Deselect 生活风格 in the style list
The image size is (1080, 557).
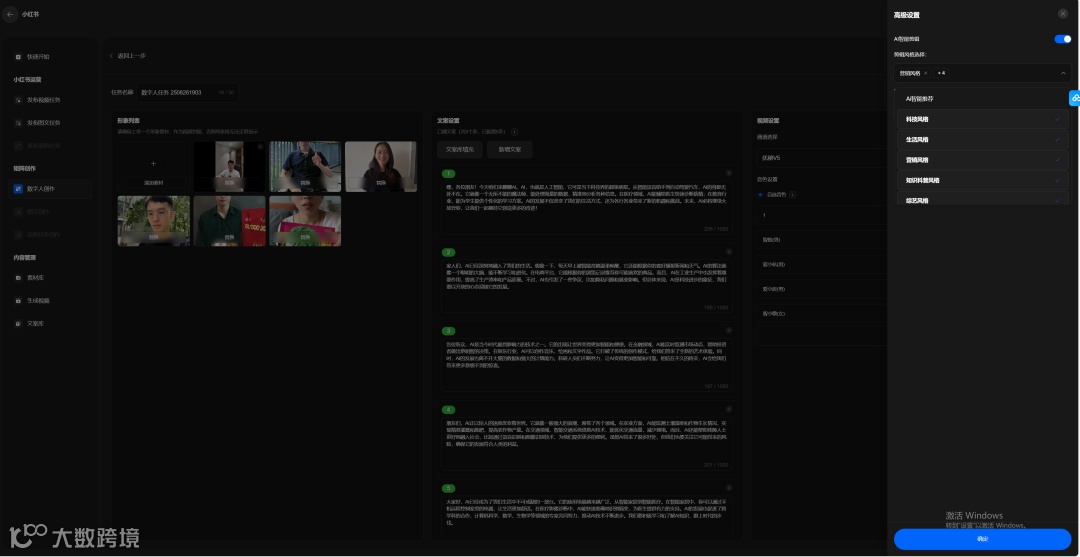coord(982,139)
